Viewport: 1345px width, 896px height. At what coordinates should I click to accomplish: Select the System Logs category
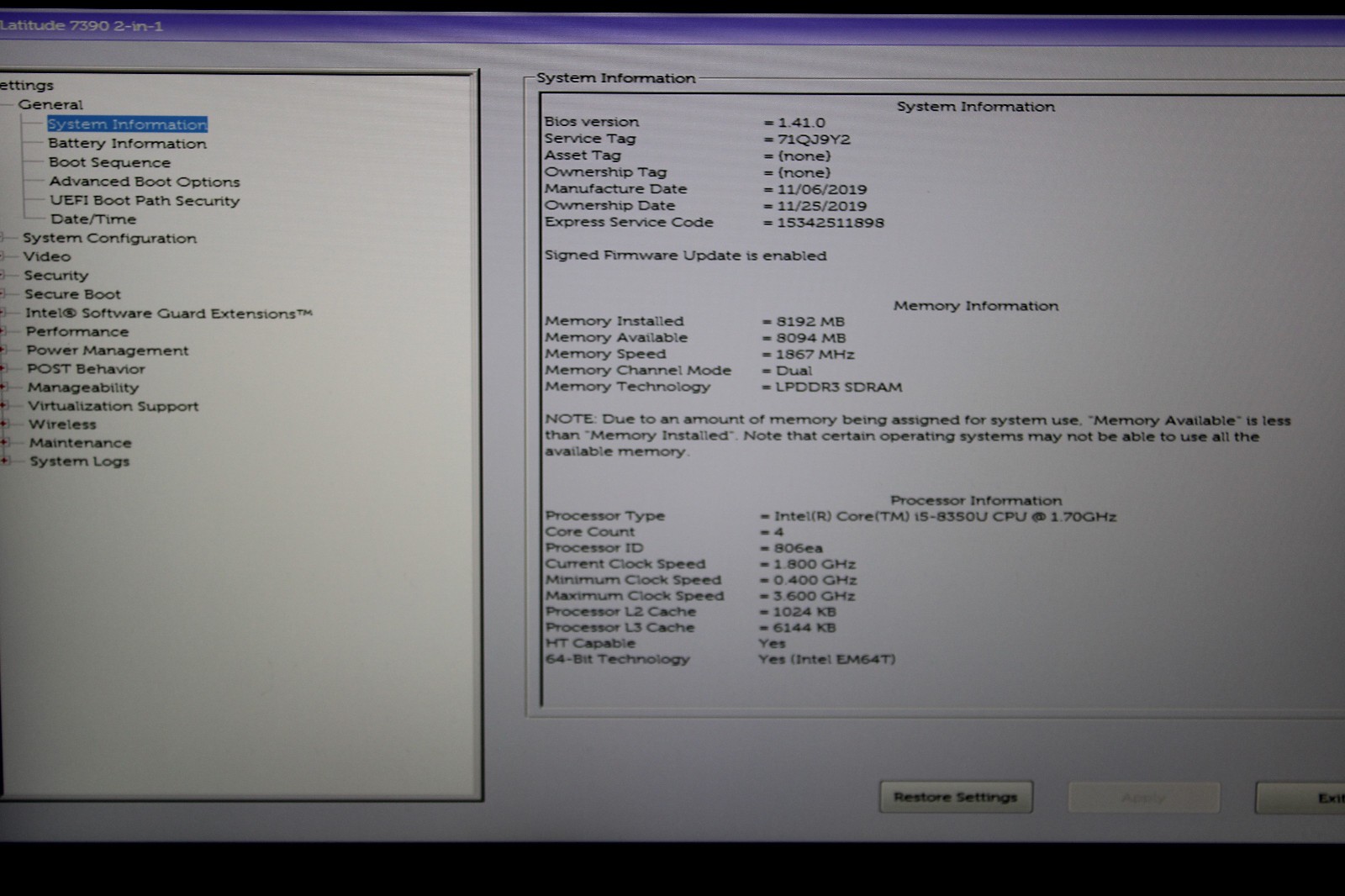(x=80, y=461)
